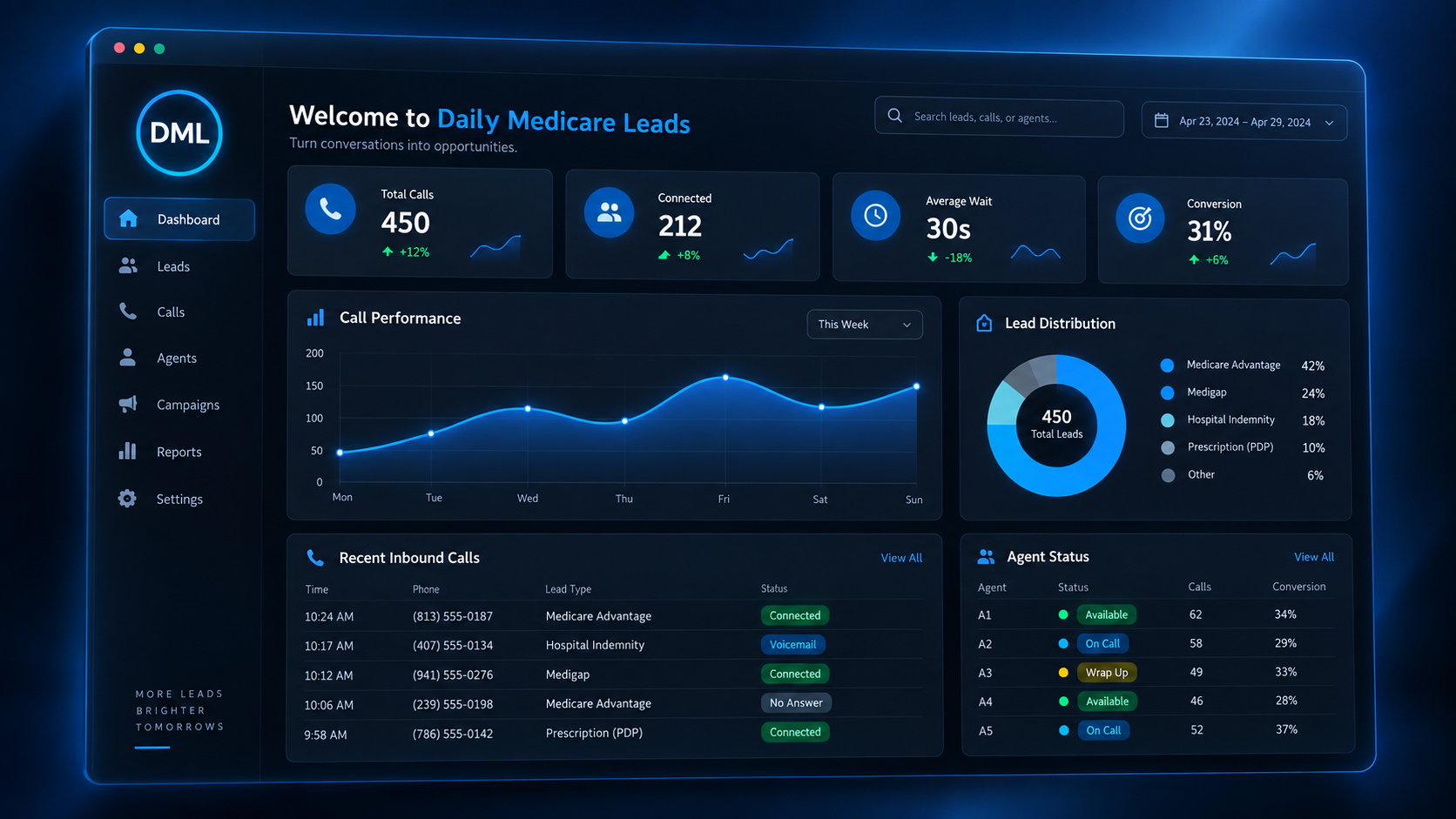This screenshot has width=1456, height=819.
Task: Click Wrap Up status for agent A3
Action: tap(1107, 673)
